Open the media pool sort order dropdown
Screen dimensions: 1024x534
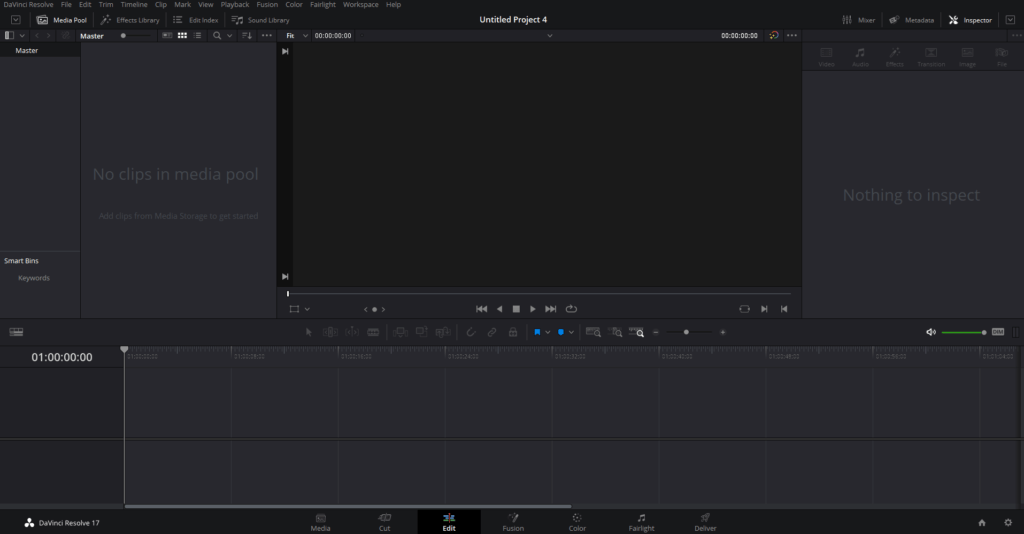tap(247, 36)
